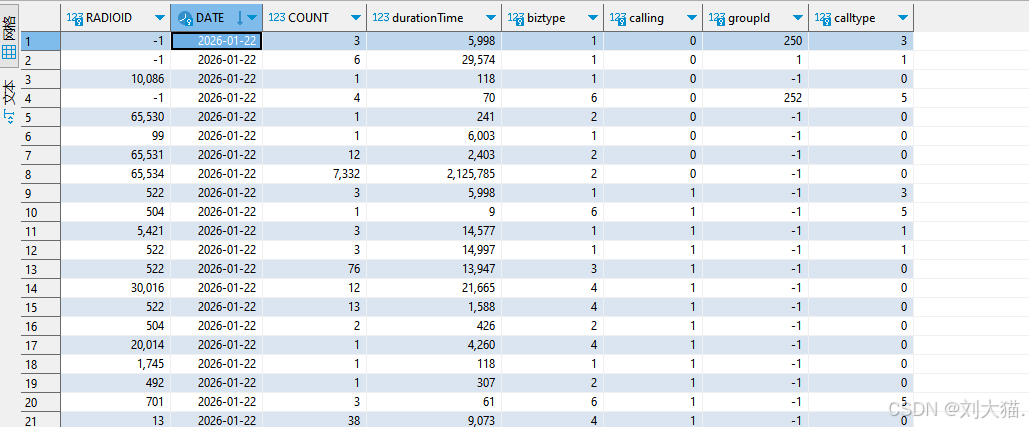
Task: Click the RADIOID cell 1,745
Action: point(116,364)
